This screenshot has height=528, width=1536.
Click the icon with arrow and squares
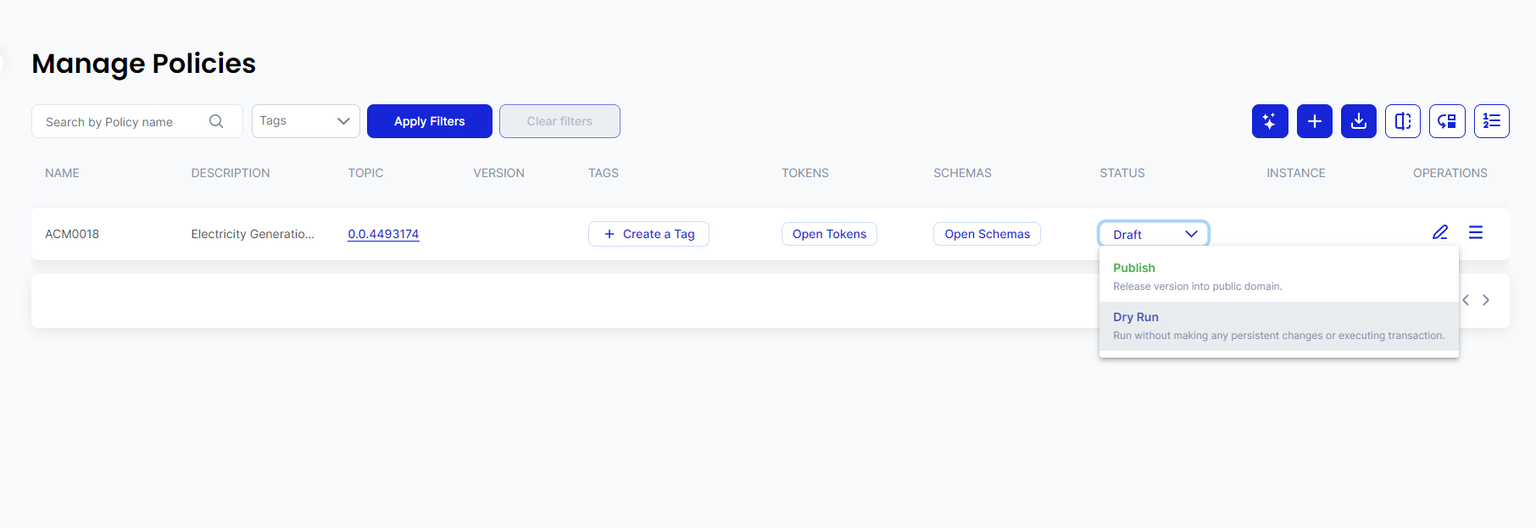point(1447,121)
